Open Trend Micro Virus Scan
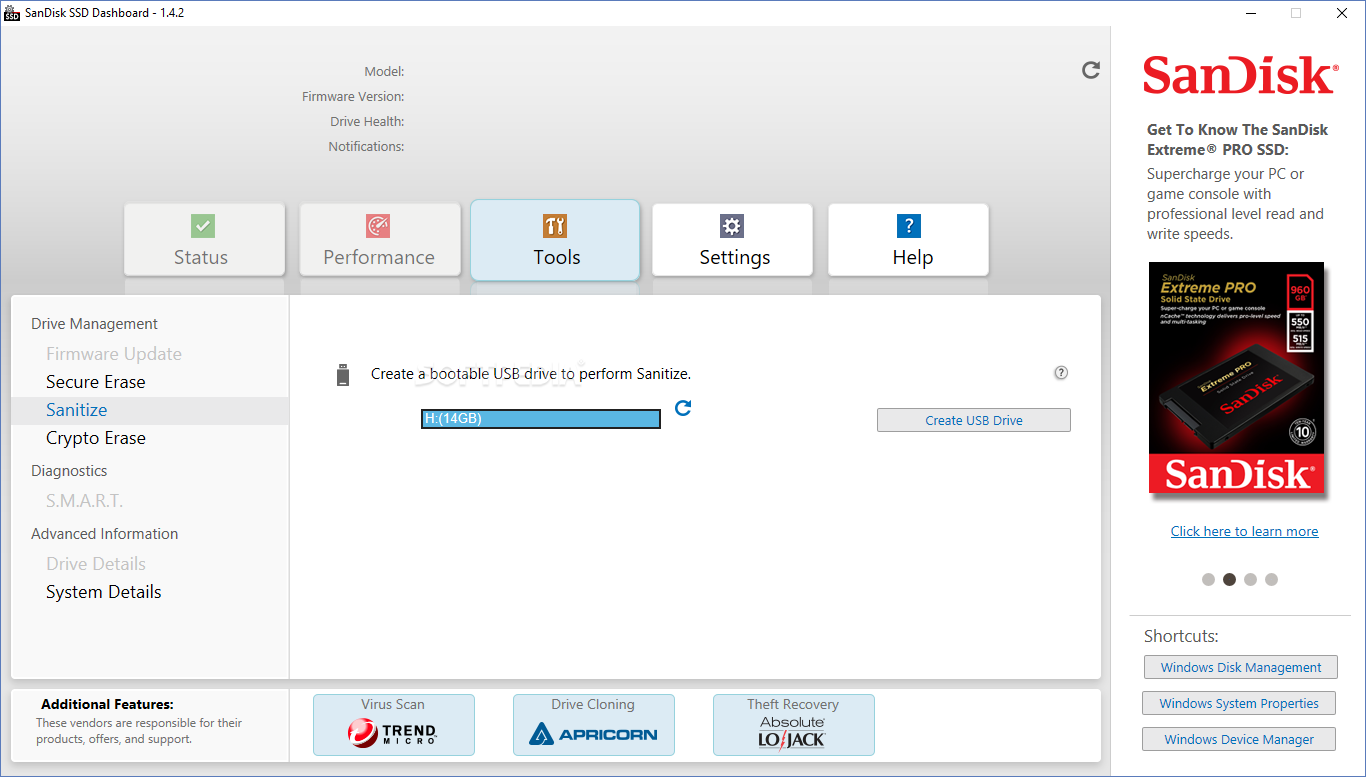The width and height of the screenshot is (1366, 777). [394, 725]
